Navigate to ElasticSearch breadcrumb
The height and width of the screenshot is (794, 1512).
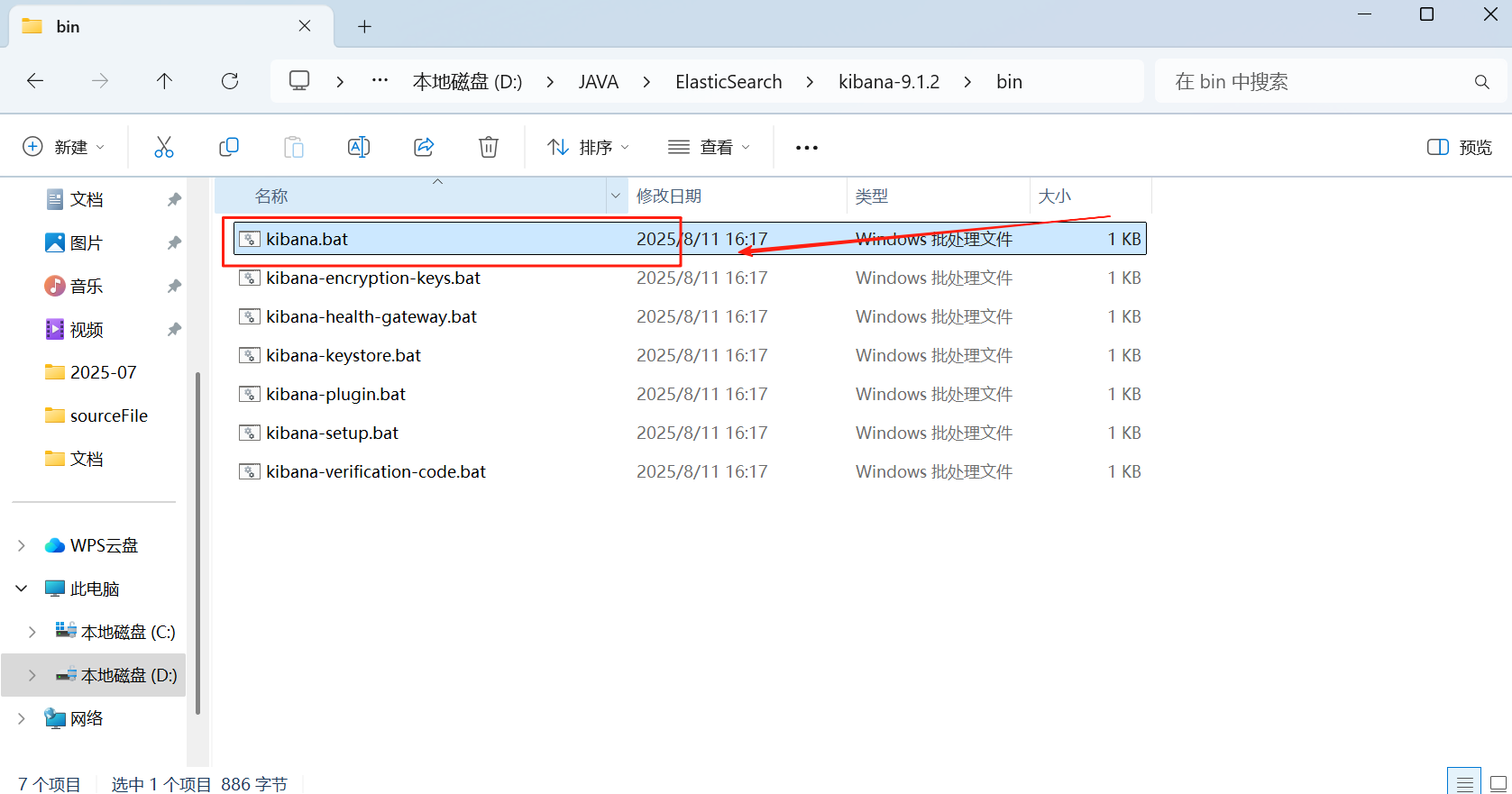tap(729, 82)
